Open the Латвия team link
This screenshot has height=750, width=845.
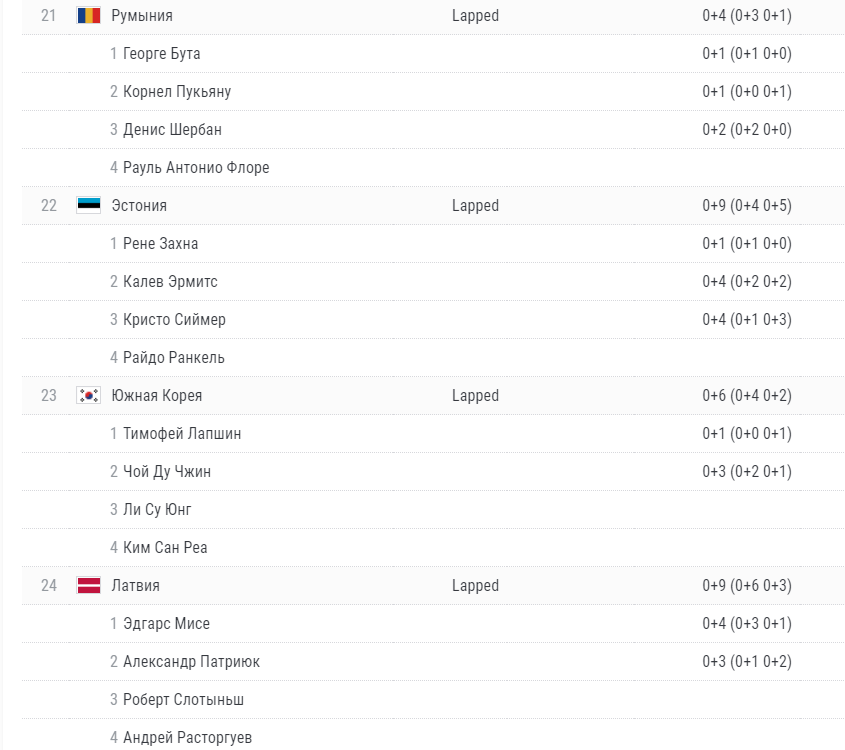[x=135, y=585]
